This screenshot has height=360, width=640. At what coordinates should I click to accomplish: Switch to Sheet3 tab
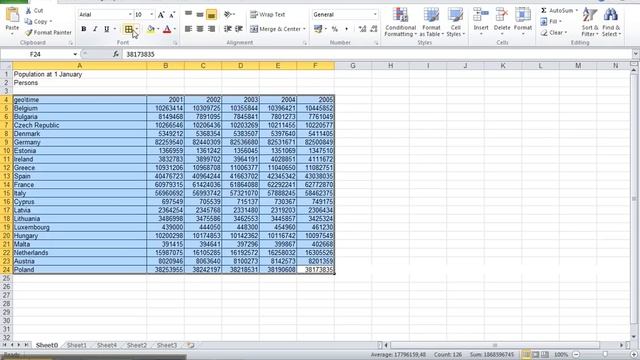click(167, 345)
